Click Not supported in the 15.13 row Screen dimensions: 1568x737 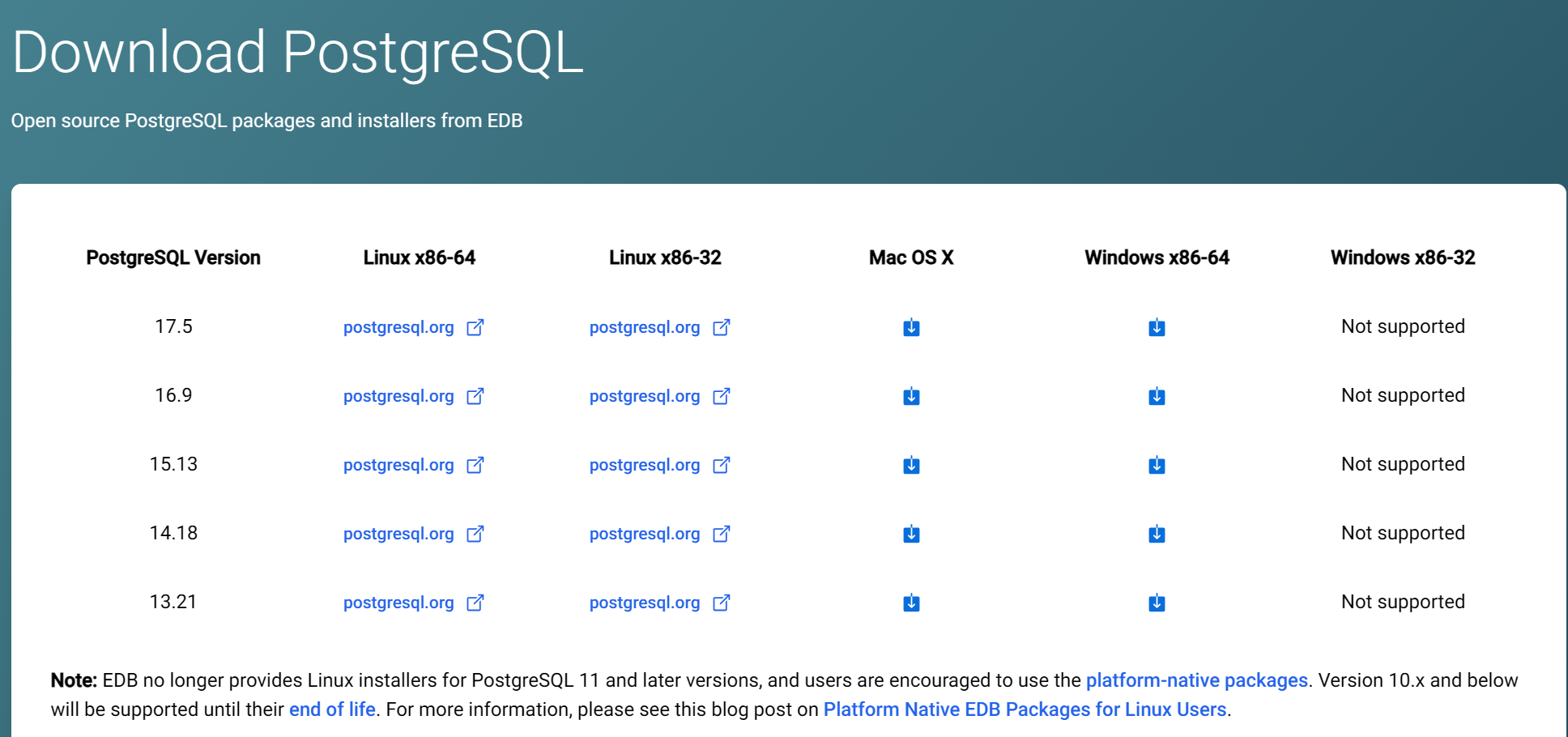(x=1403, y=464)
